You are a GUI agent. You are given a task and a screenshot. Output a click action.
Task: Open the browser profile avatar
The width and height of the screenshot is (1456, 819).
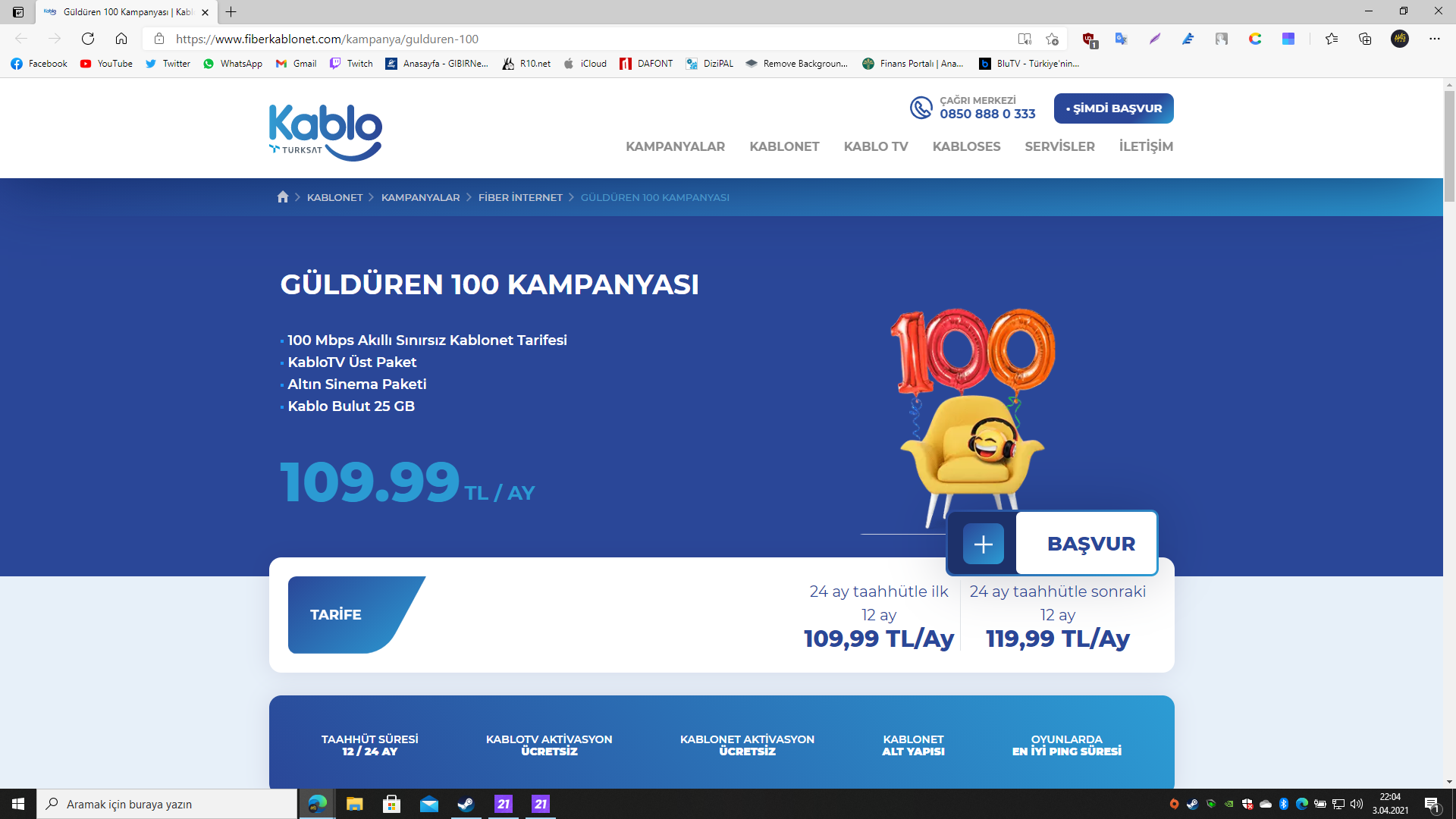pos(1400,39)
